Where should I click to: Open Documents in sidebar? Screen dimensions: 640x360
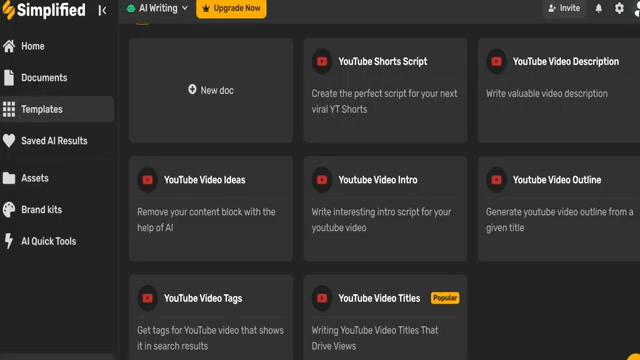coord(57,78)
